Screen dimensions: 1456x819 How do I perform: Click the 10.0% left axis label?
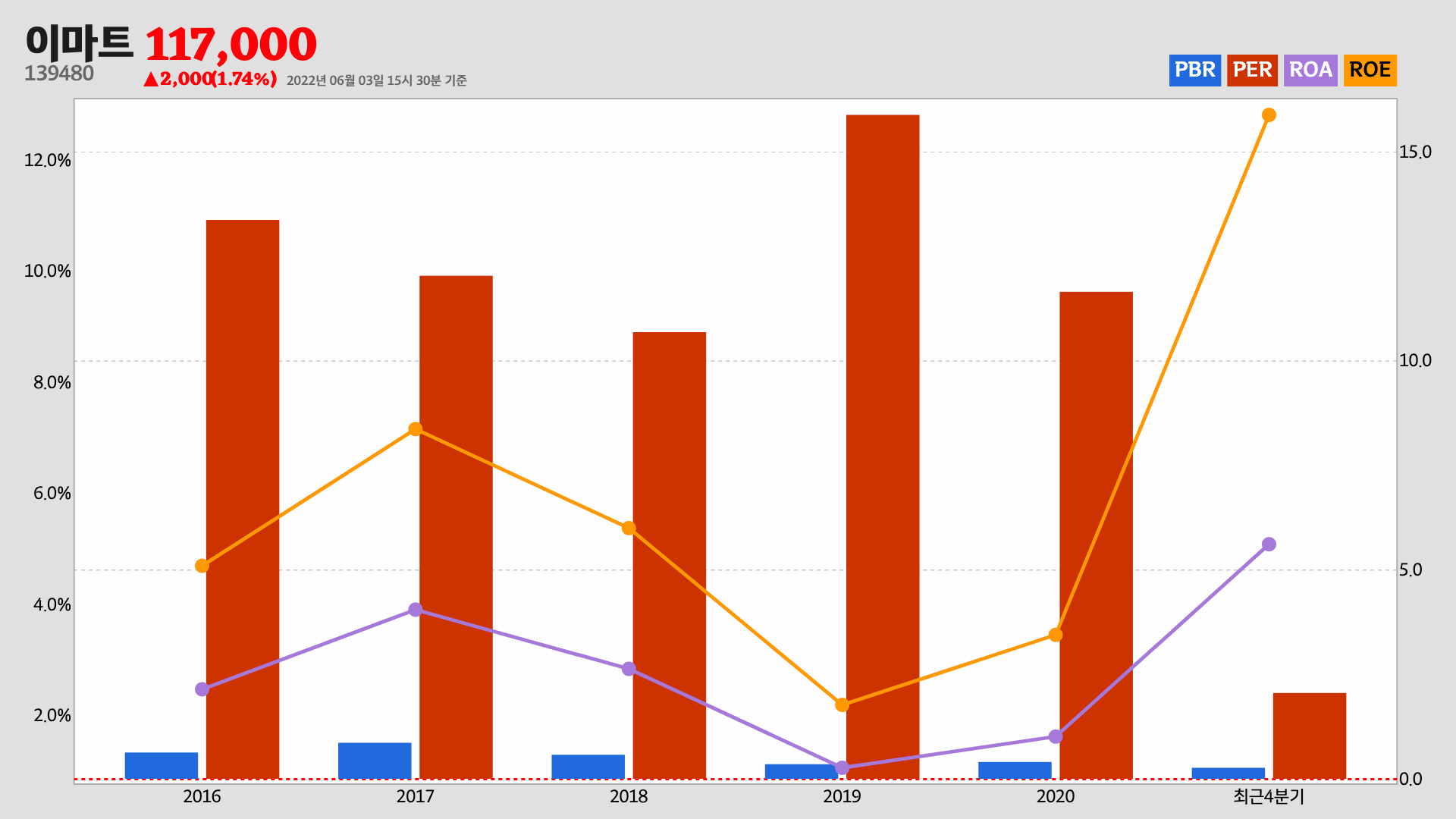(x=48, y=271)
